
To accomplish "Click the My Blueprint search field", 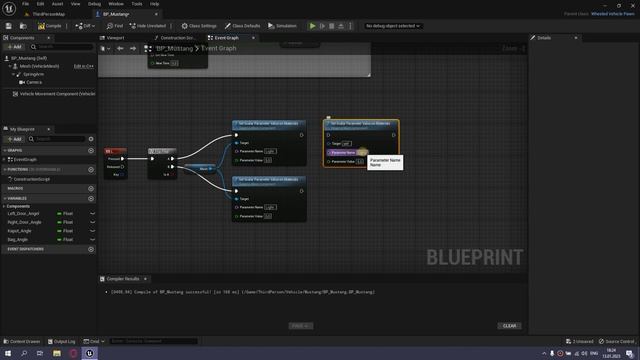I will click(57, 139).
